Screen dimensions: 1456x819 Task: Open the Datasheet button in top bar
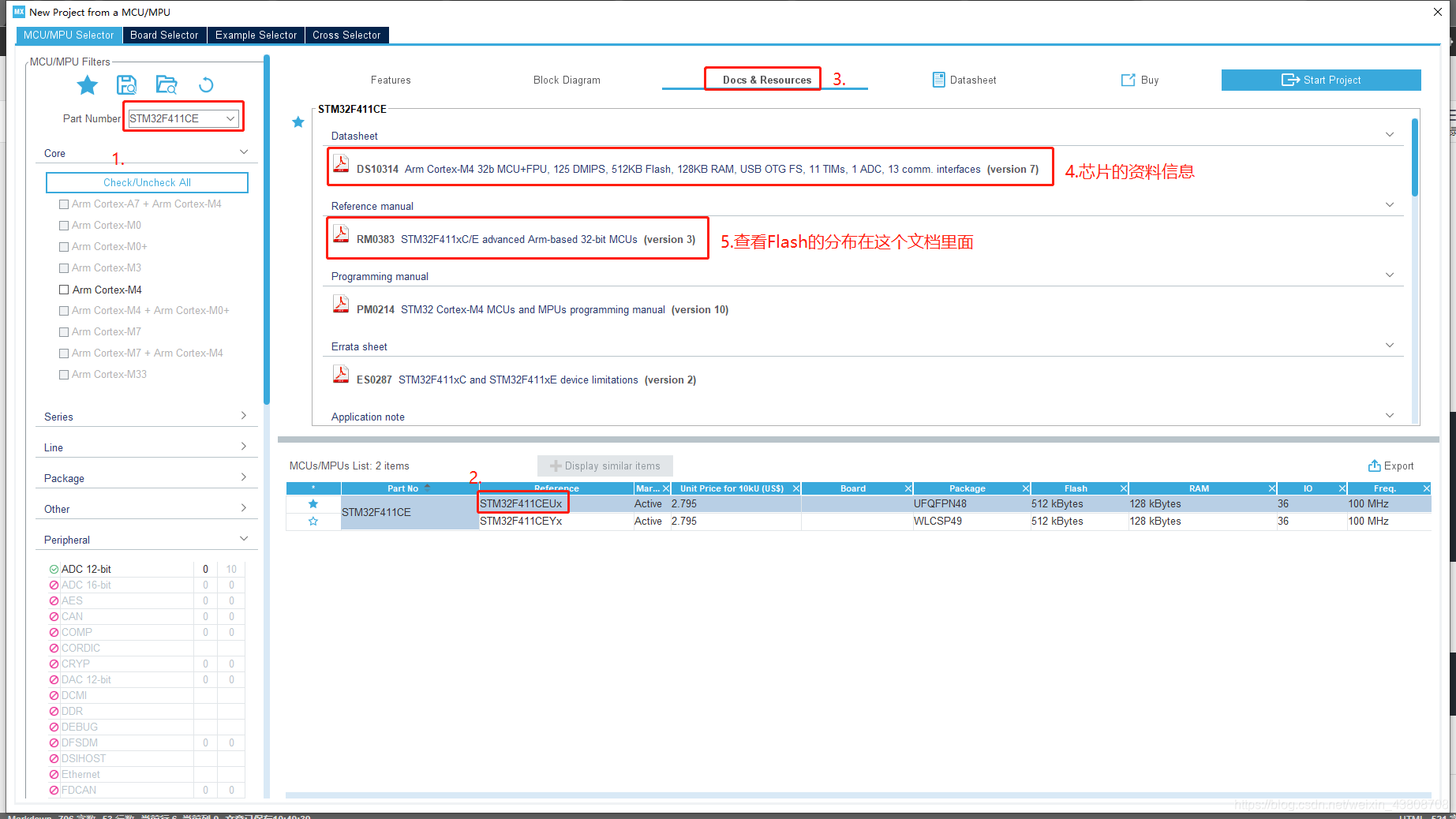(964, 80)
